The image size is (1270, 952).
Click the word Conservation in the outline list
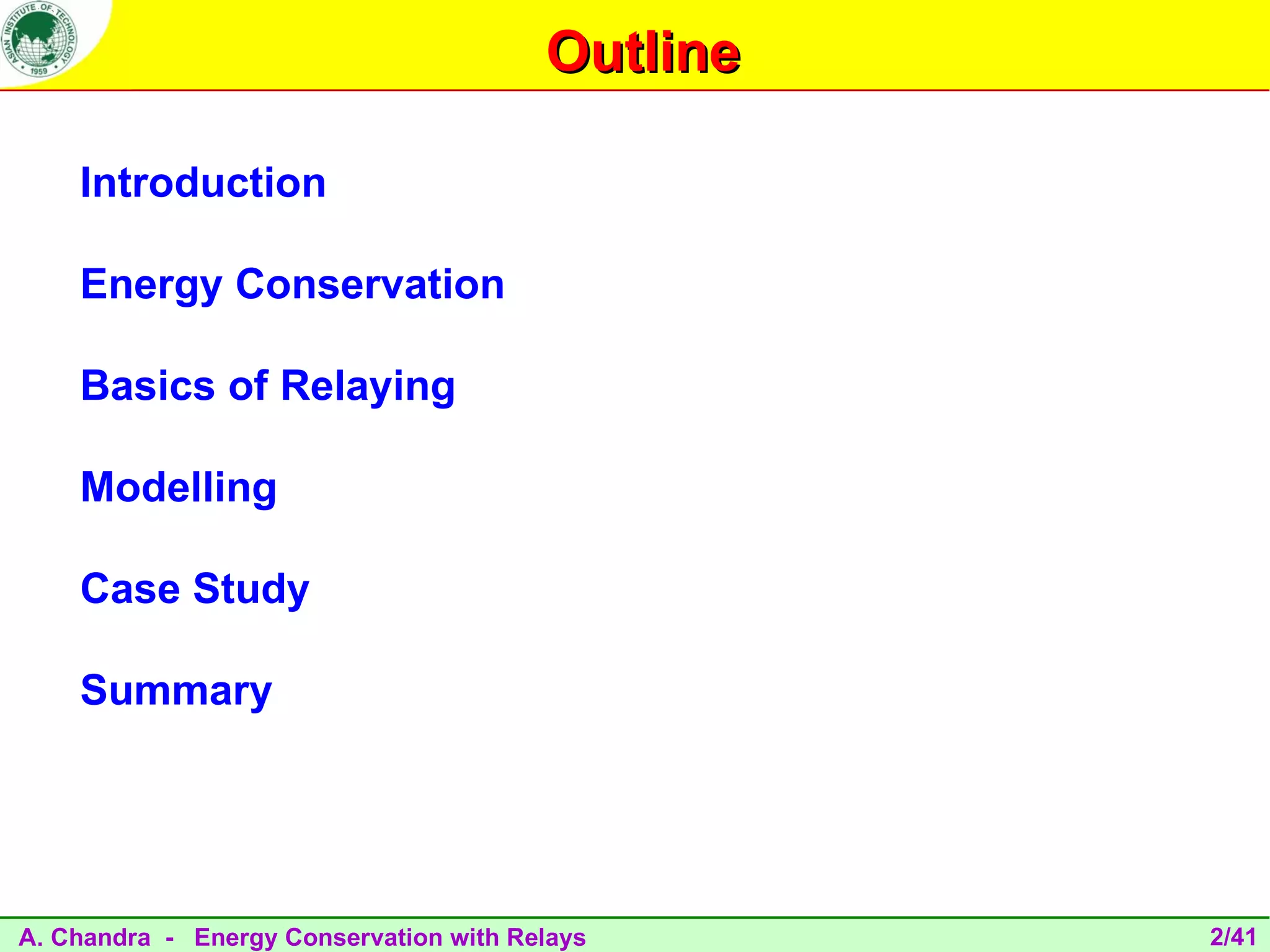click(370, 284)
